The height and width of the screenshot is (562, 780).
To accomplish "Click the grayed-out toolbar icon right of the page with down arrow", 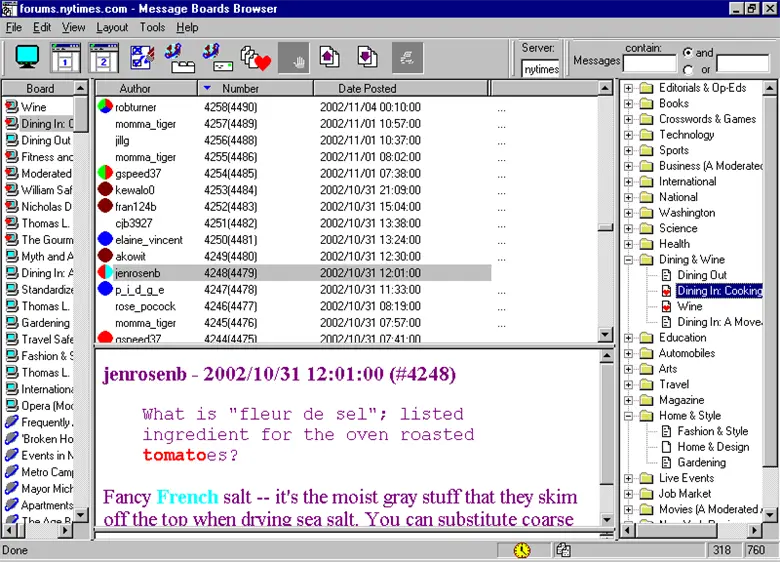I will pyautogui.click(x=407, y=58).
